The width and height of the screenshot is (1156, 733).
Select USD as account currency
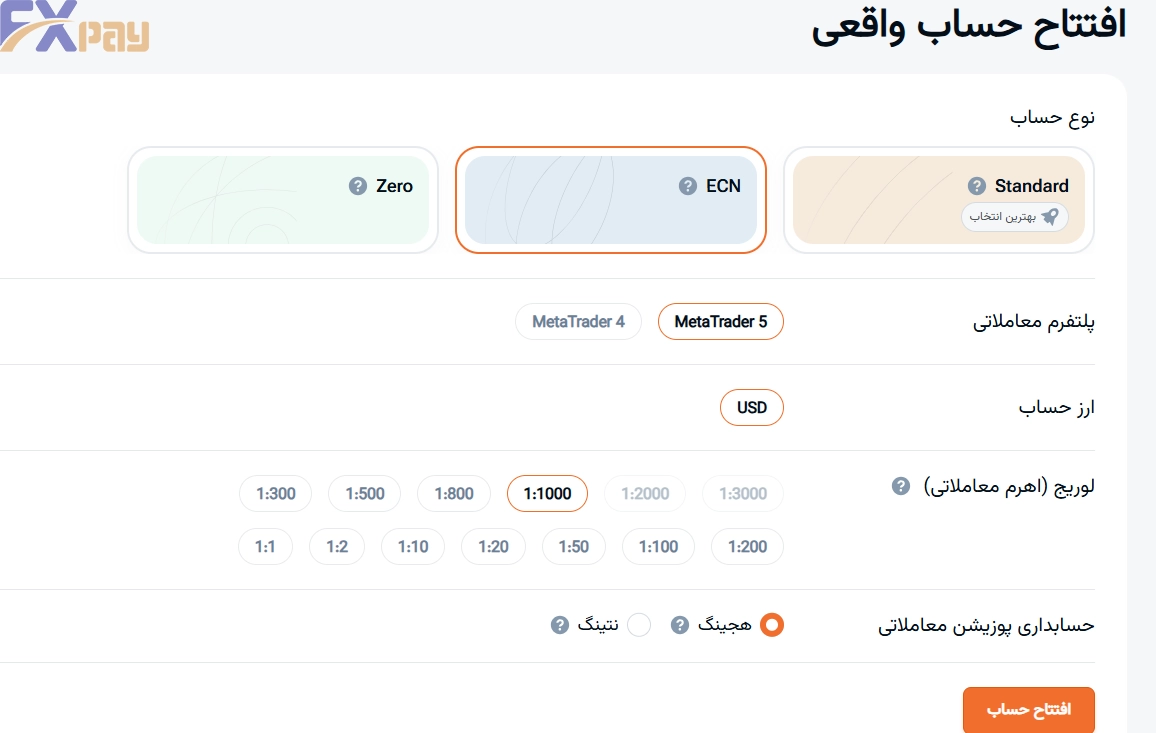coord(751,407)
